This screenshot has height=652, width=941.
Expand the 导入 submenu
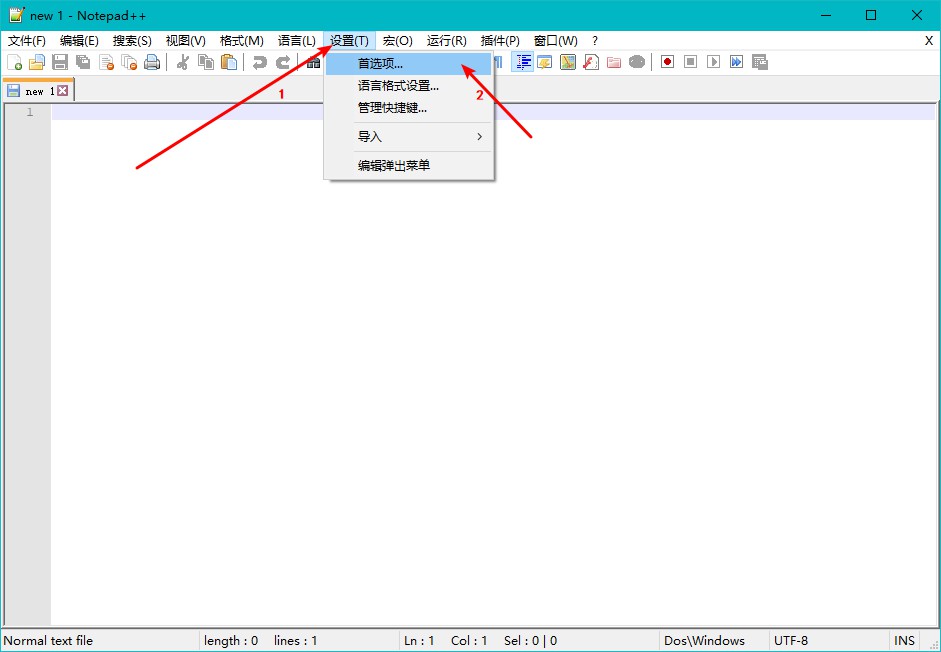coord(409,137)
